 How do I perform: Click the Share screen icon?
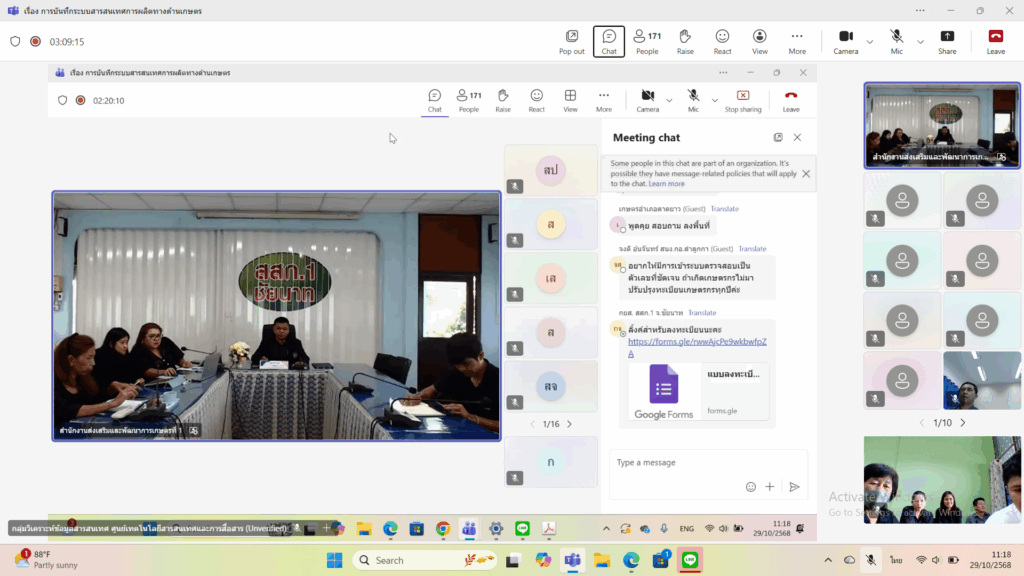pyautogui.click(x=947, y=41)
